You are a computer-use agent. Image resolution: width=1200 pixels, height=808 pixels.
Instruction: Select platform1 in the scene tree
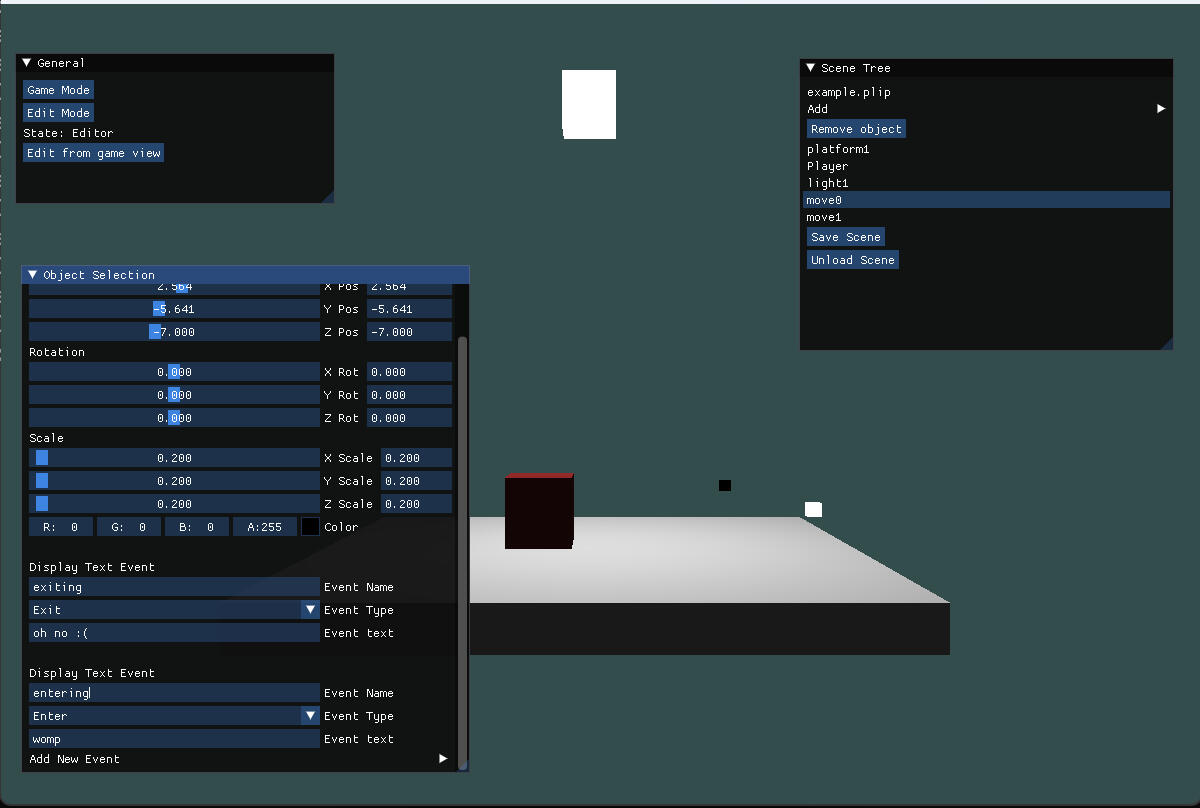coord(838,149)
